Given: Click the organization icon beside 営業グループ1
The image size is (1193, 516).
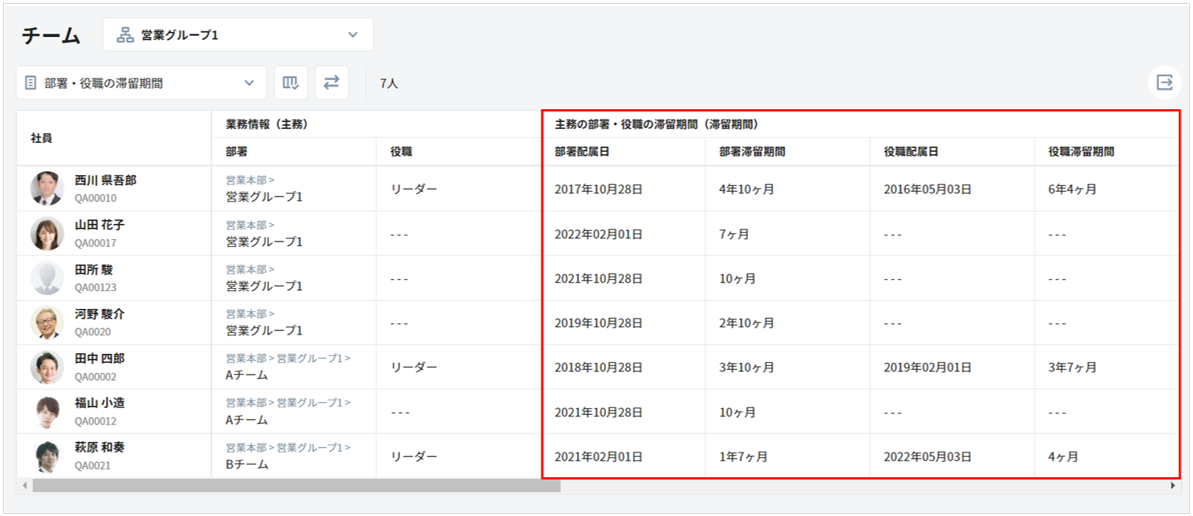Looking at the screenshot, I should coord(126,35).
